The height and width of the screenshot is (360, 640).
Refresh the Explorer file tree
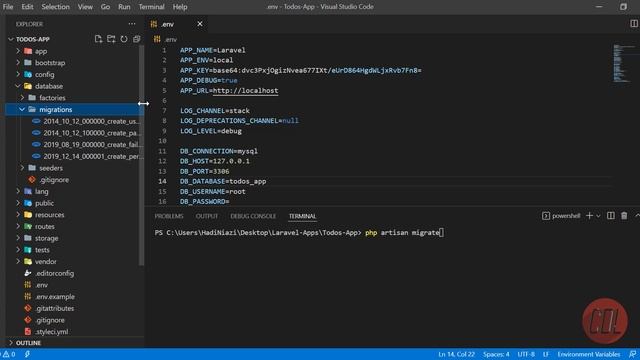[x=124, y=39]
